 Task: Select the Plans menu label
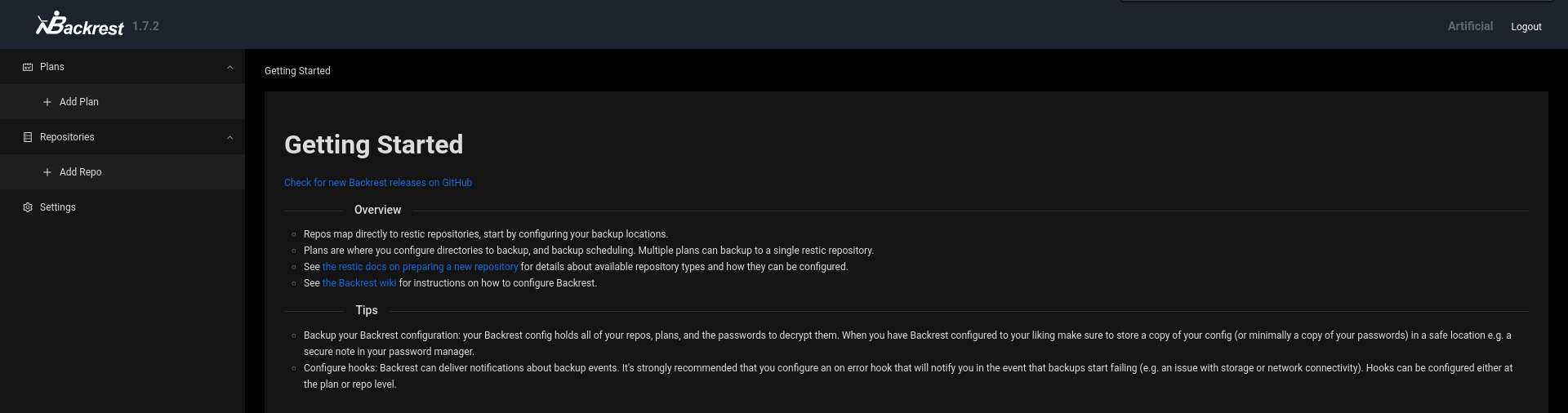52,67
